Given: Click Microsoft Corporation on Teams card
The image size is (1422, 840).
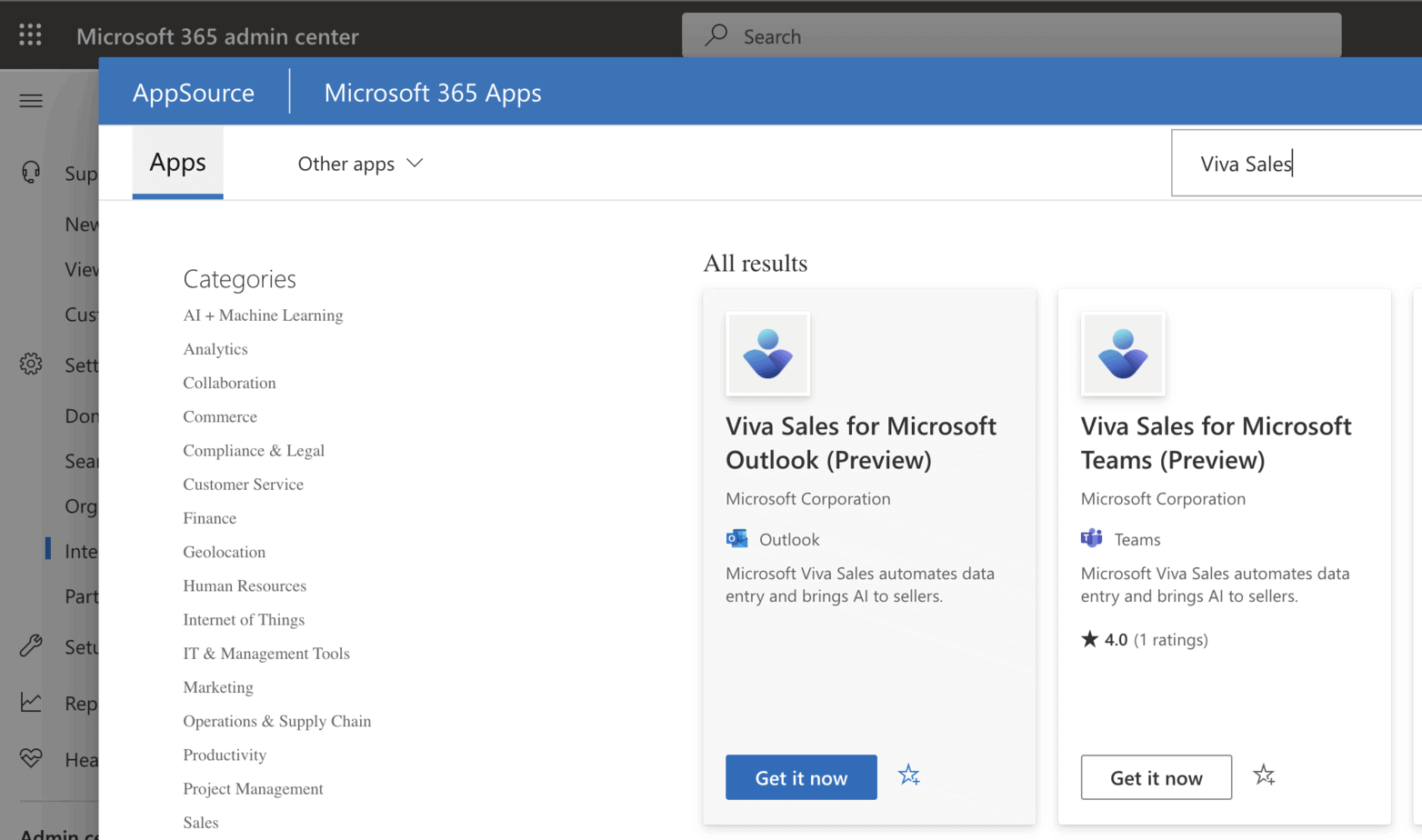Looking at the screenshot, I should coord(1163,498).
